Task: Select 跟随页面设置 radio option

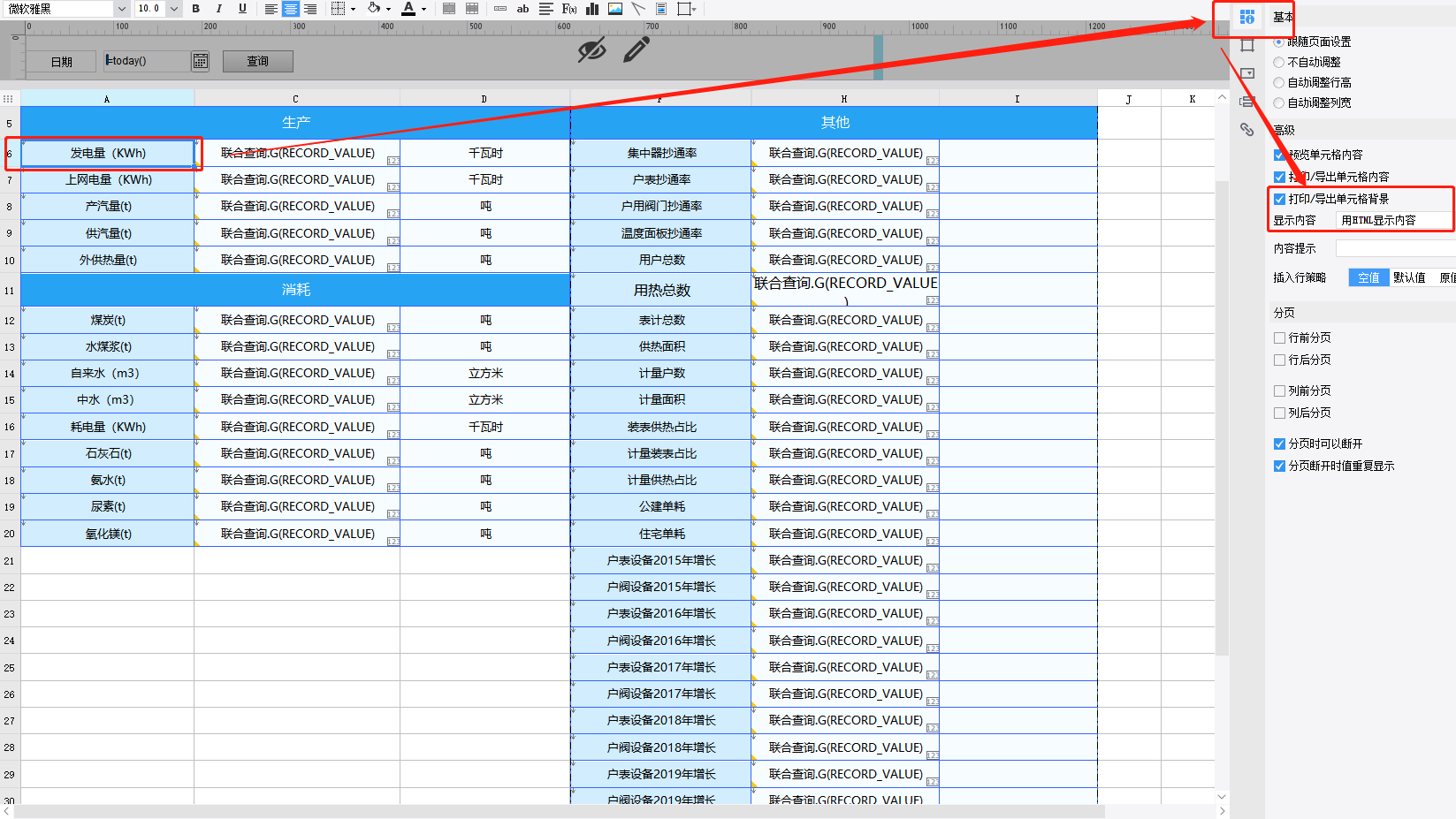Action: point(1278,42)
